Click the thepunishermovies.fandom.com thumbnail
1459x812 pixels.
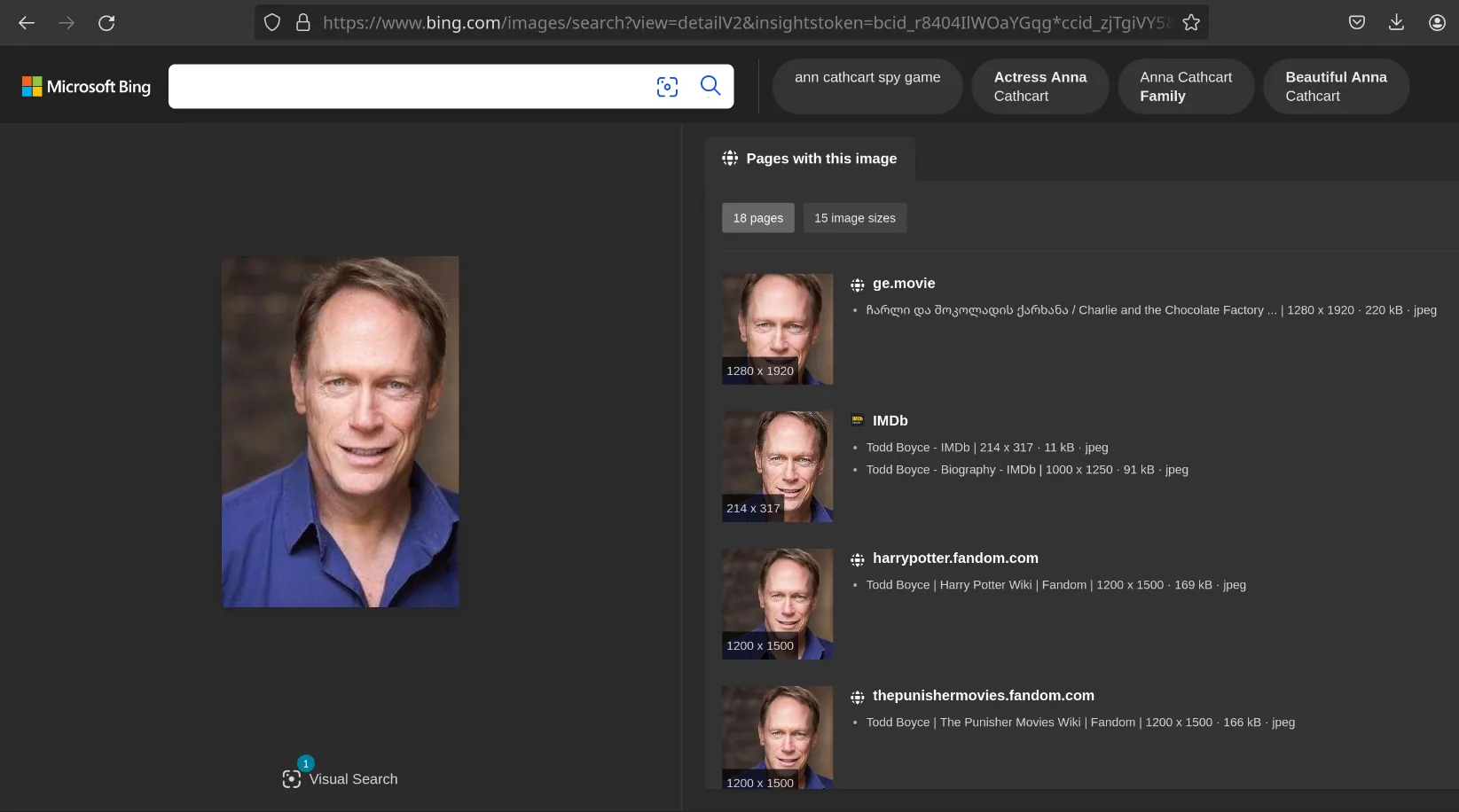click(x=777, y=738)
